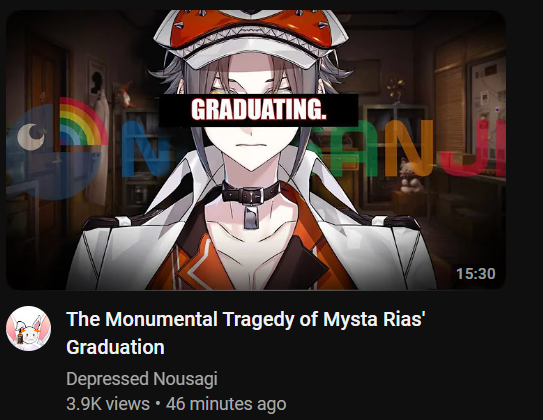Click the "46 minutes ago" timestamp

tap(226, 404)
